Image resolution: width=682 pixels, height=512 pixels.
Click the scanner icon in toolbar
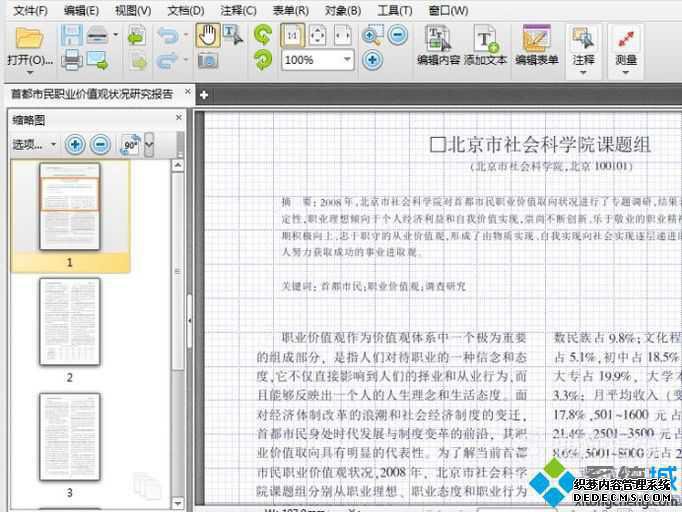97,35
